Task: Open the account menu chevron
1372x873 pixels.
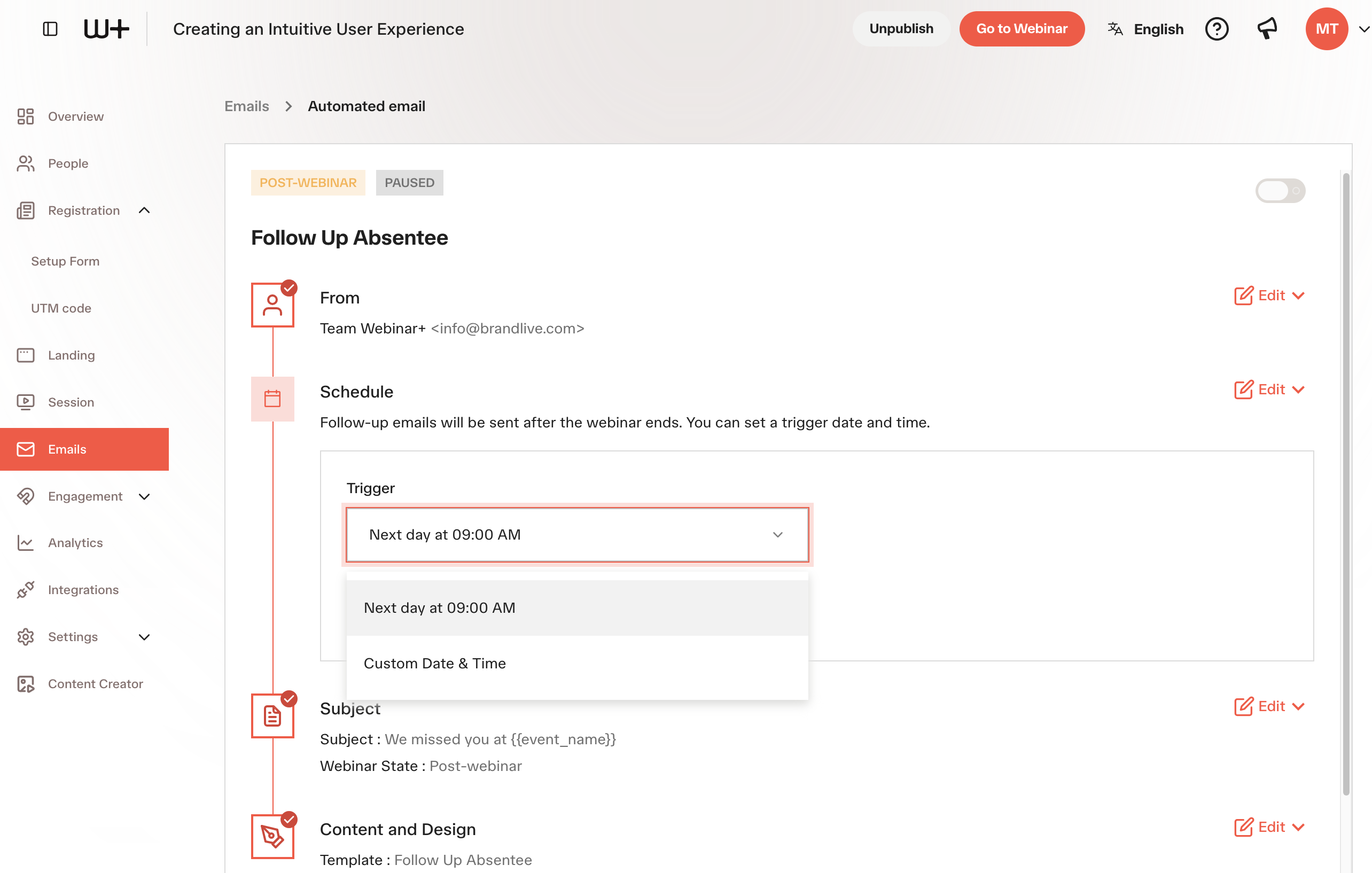Action: [x=1363, y=29]
